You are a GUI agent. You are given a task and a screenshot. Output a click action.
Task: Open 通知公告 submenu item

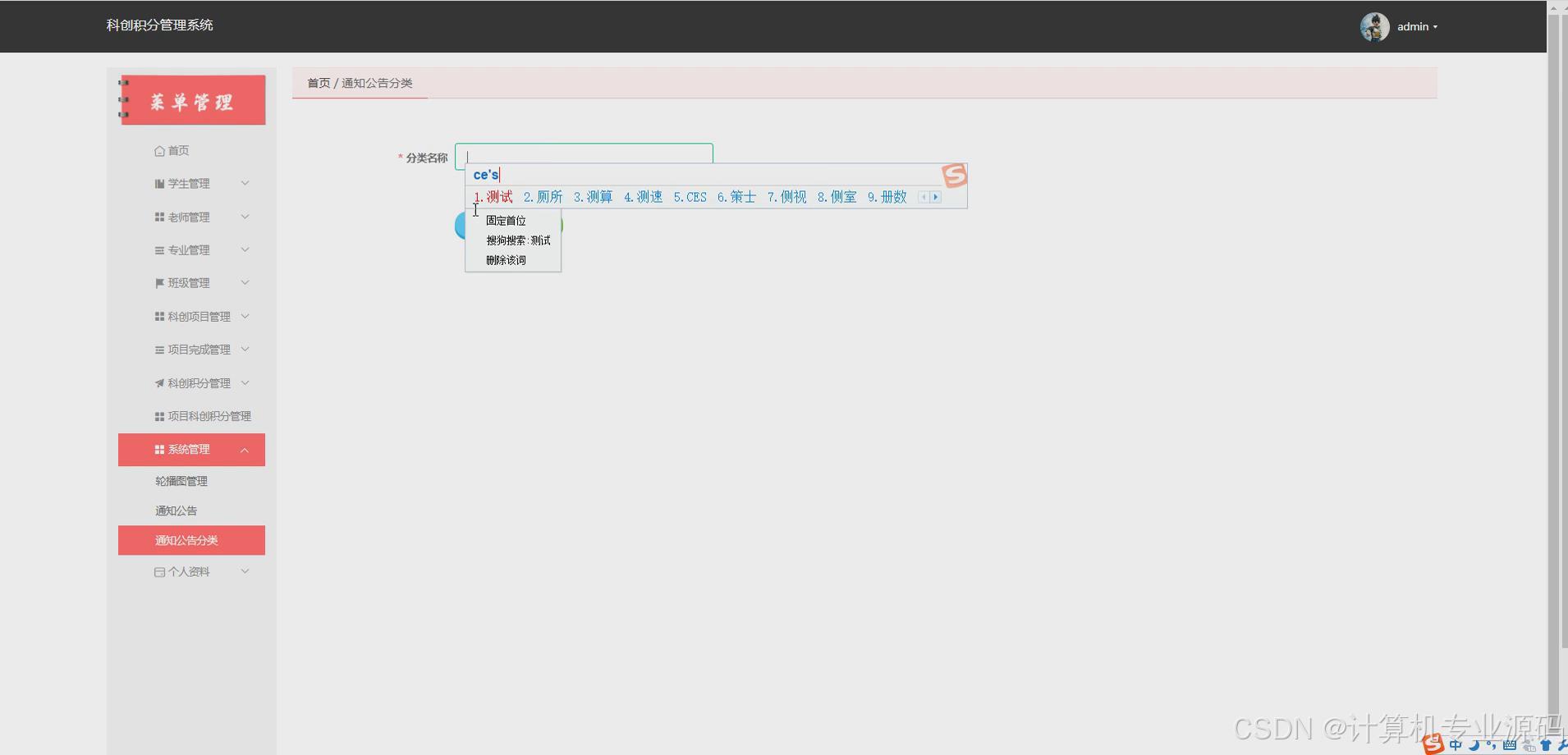(176, 511)
